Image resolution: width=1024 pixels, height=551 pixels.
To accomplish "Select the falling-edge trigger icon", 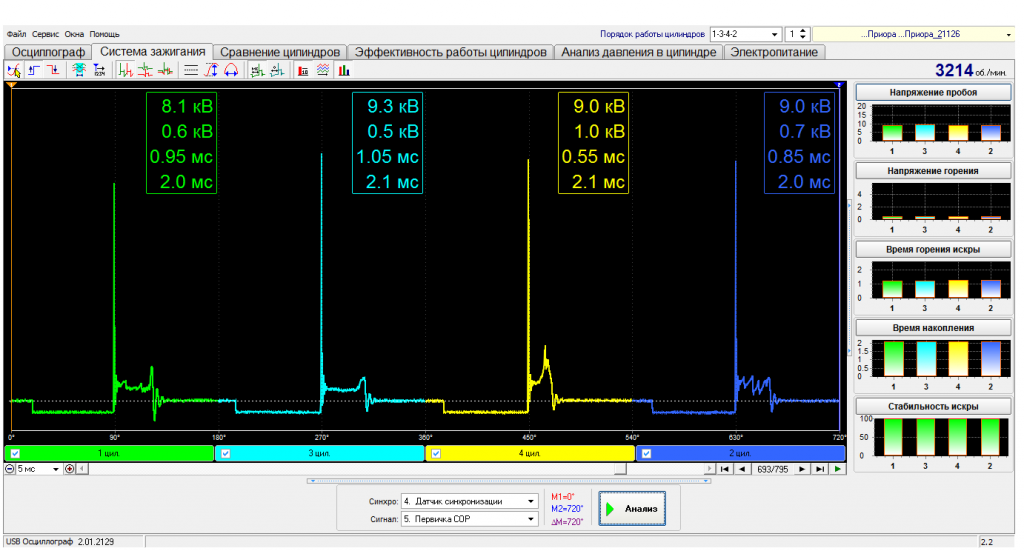I will tap(54, 70).
